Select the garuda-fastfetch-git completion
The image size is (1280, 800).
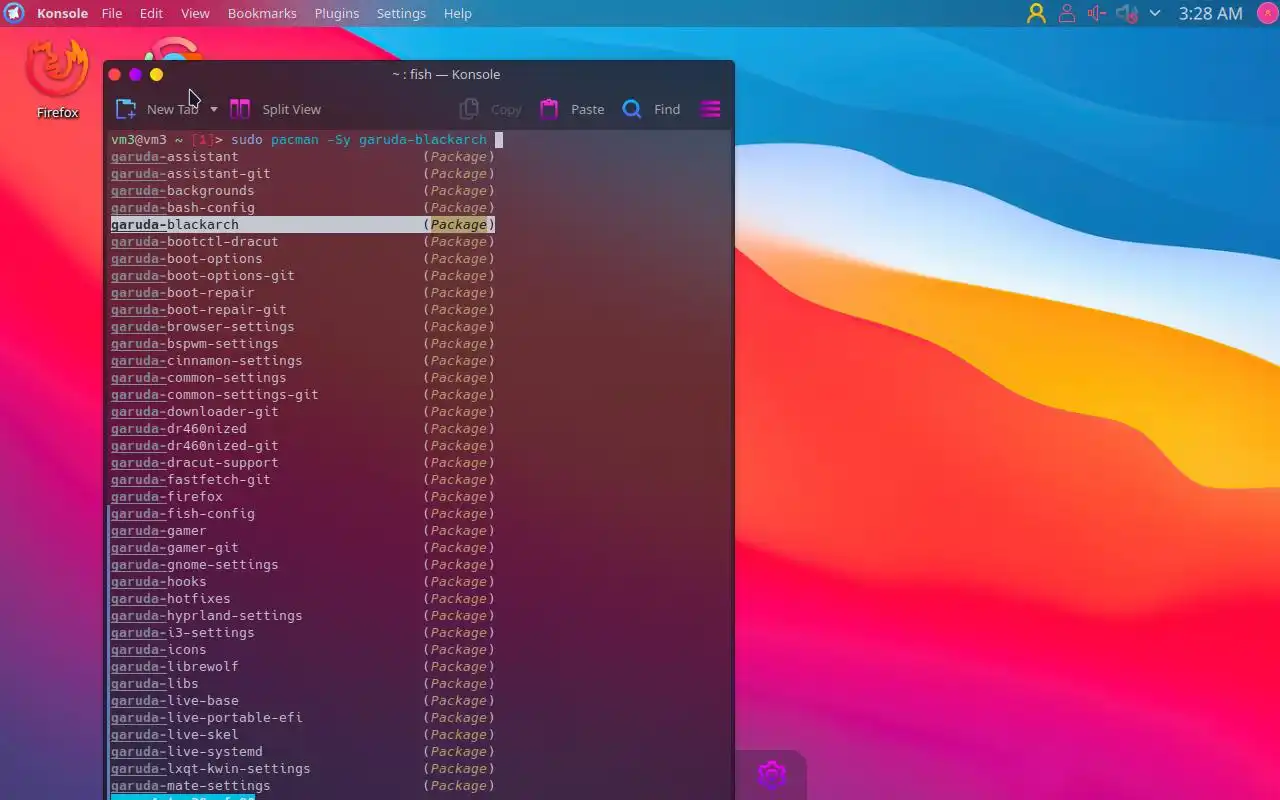303,479
